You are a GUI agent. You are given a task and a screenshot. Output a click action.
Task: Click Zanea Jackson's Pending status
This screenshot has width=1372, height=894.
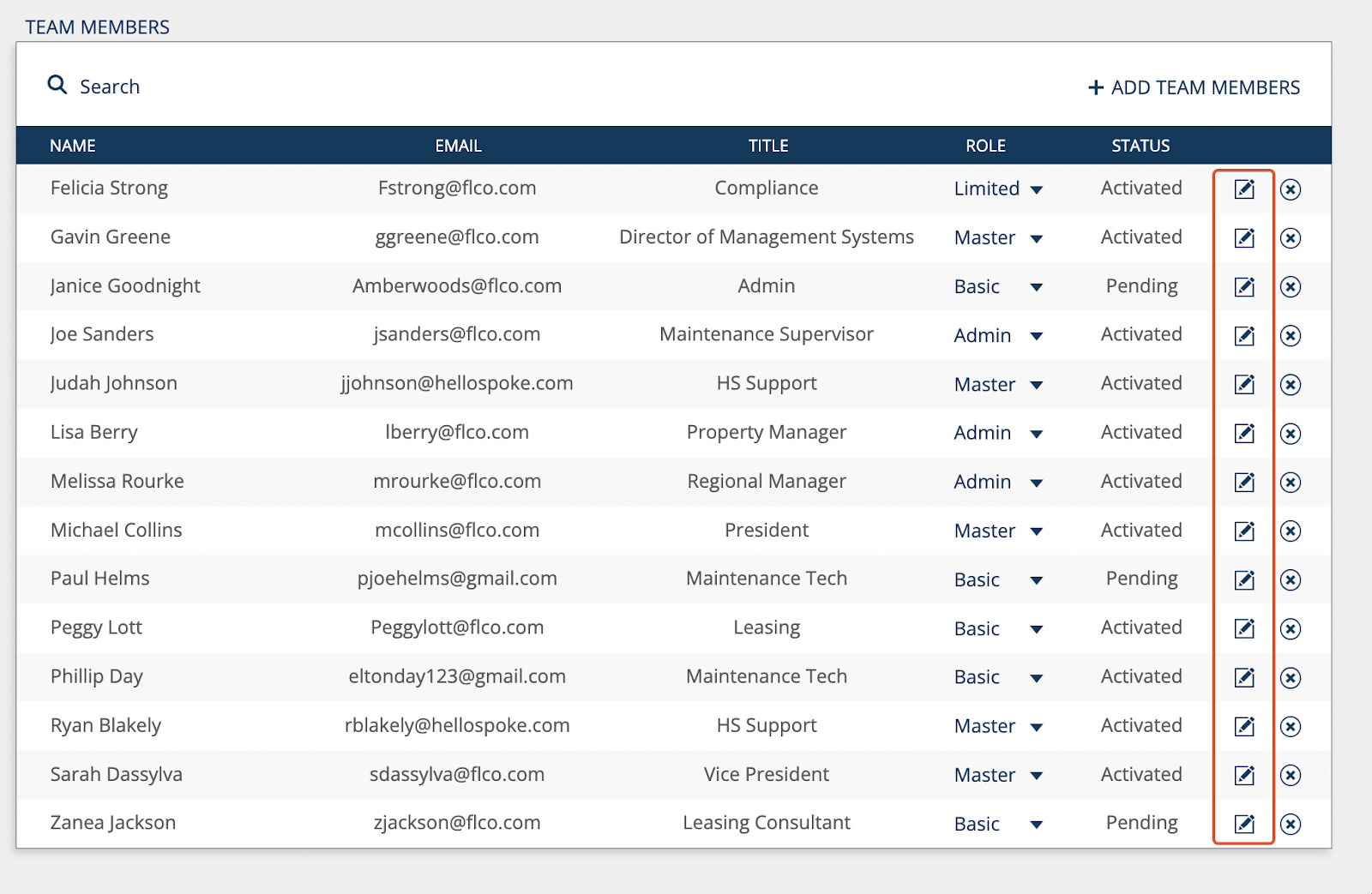coord(1141,823)
